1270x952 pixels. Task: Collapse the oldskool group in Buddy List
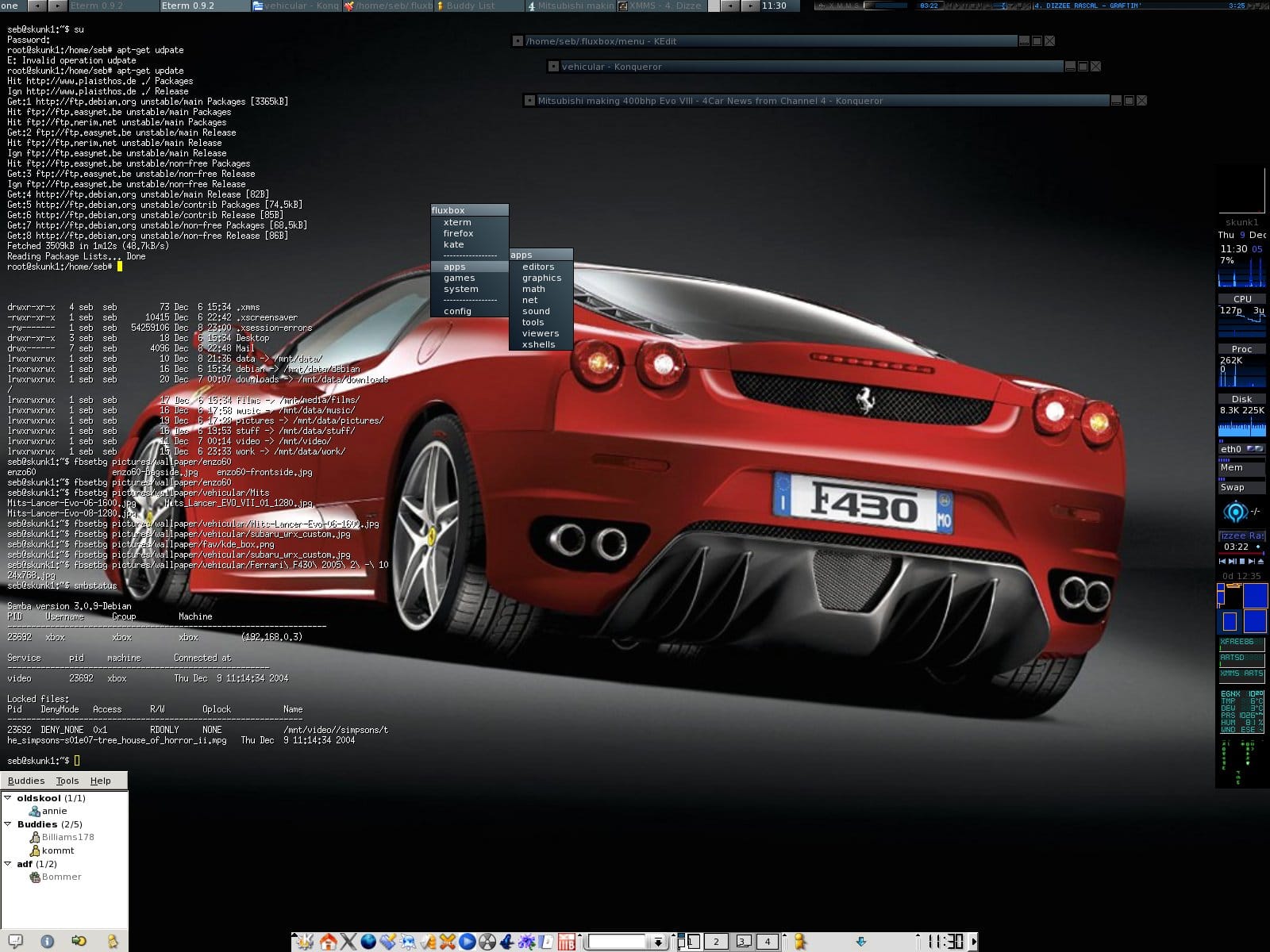(x=8, y=798)
